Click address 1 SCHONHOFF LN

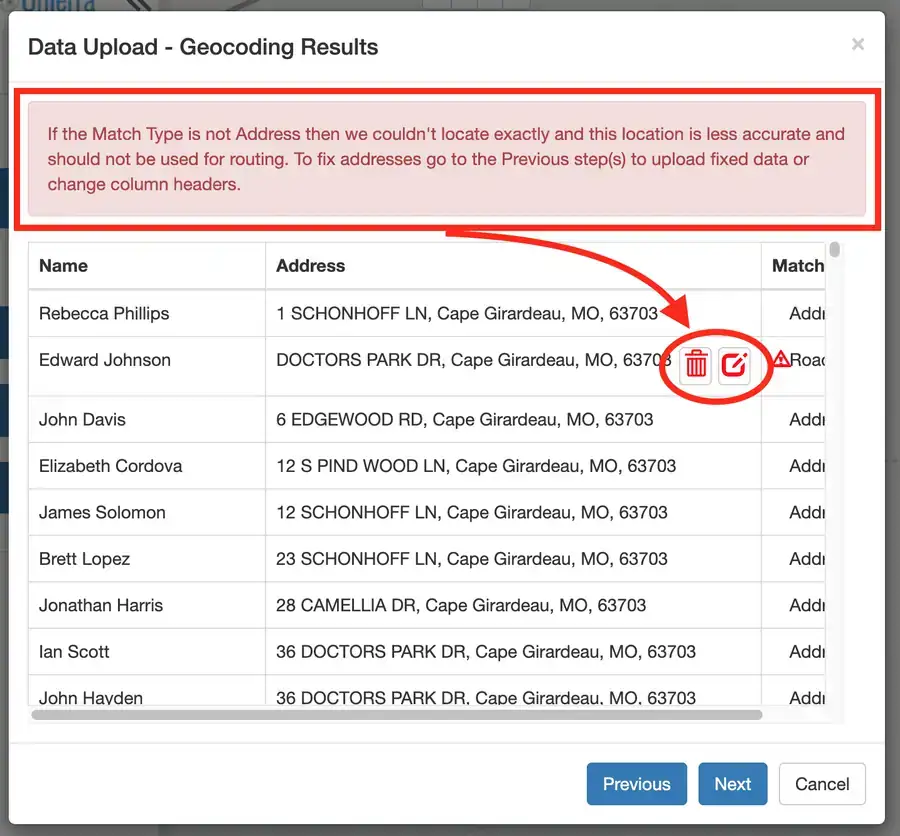pyautogui.click(x=467, y=314)
